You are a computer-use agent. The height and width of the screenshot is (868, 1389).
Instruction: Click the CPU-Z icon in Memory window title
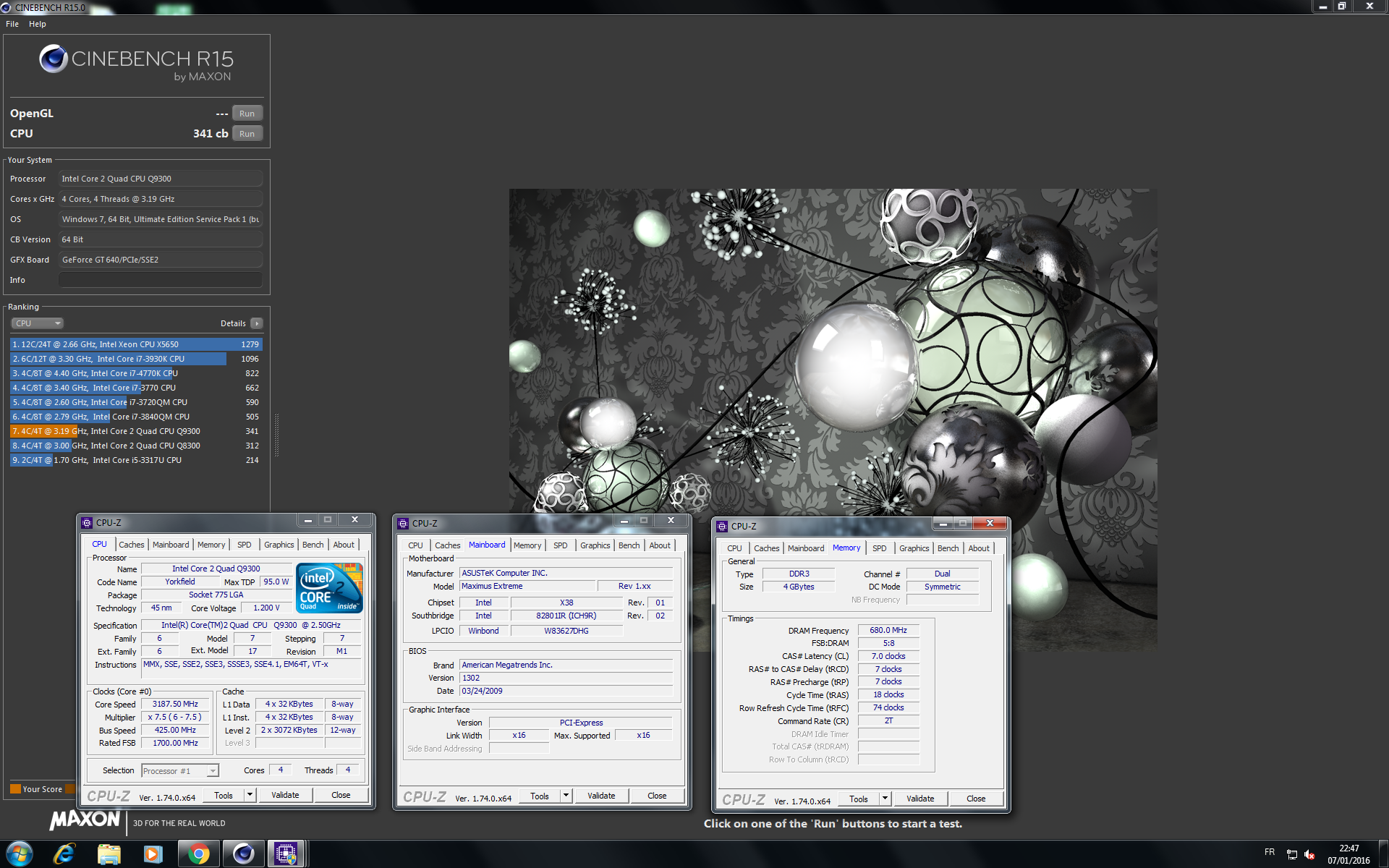point(722,526)
